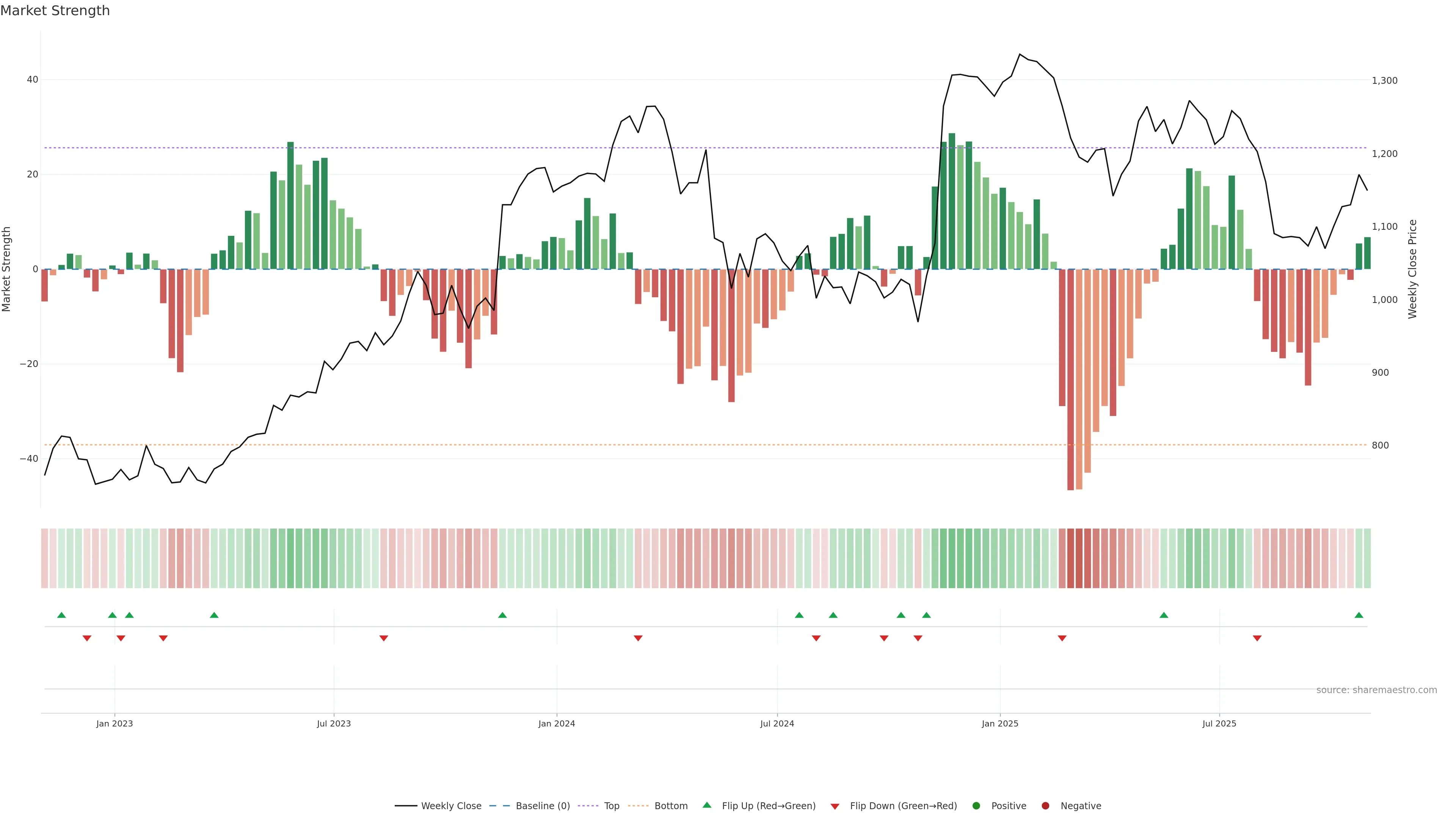Click the Market Strength chart title
Viewport: 1456px width, 819px height.
pos(55,11)
